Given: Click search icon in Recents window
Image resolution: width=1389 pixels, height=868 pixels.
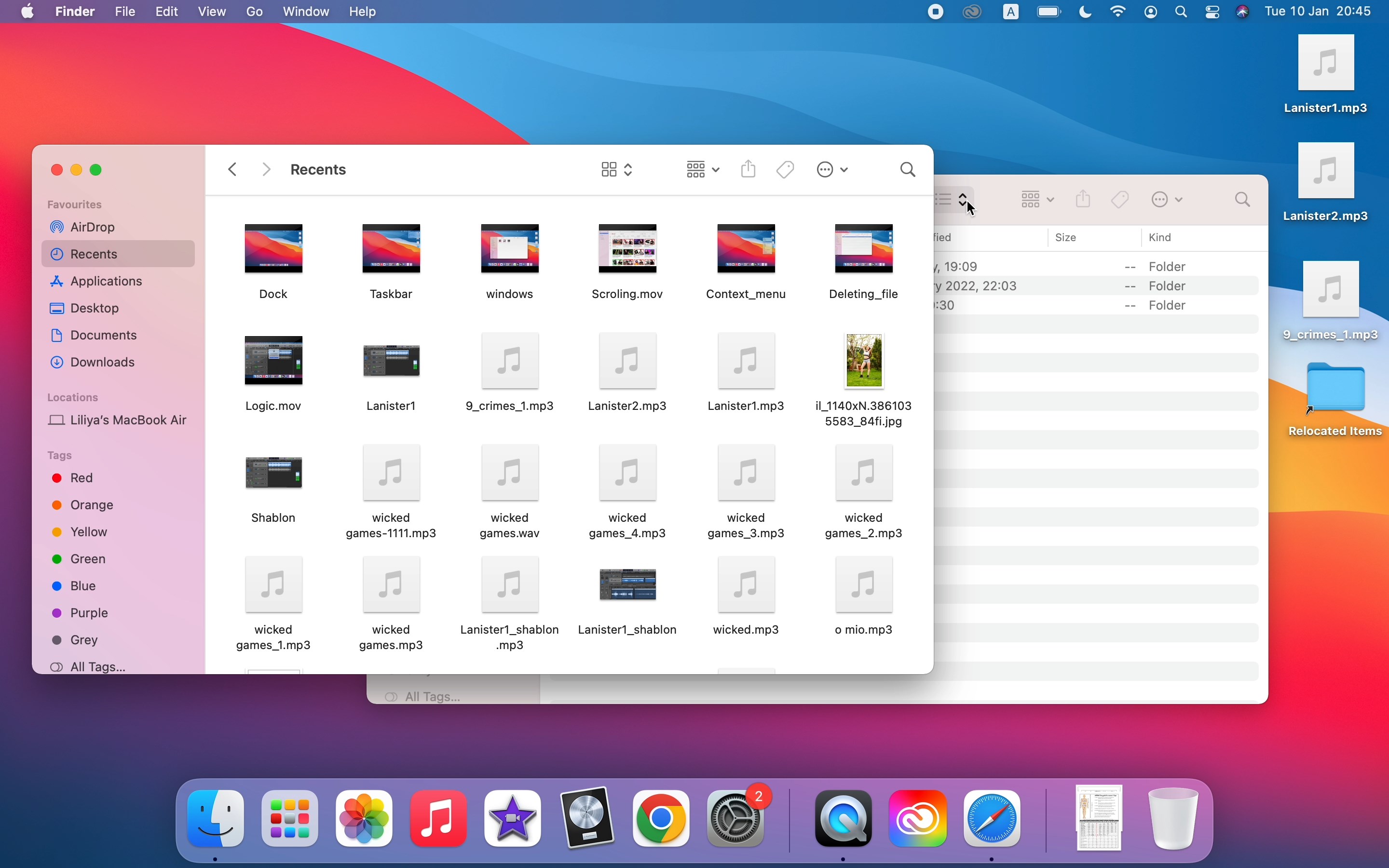Looking at the screenshot, I should click(908, 170).
